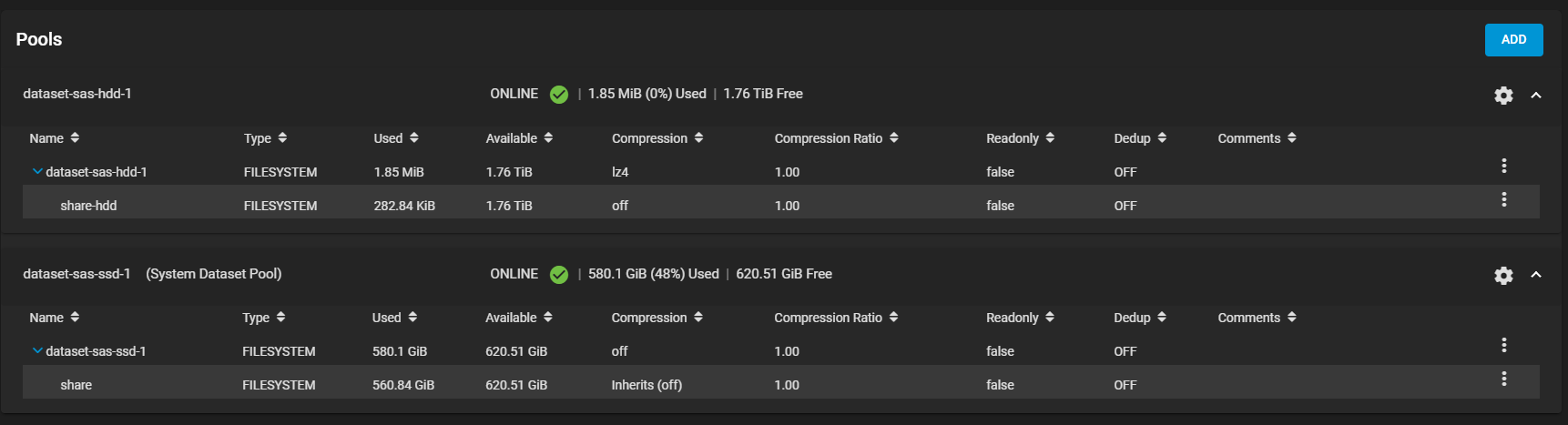This screenshot has width=1568, height=425.
Task: Select the share dataset under ssd pool
Action: (x=780, y=382)
